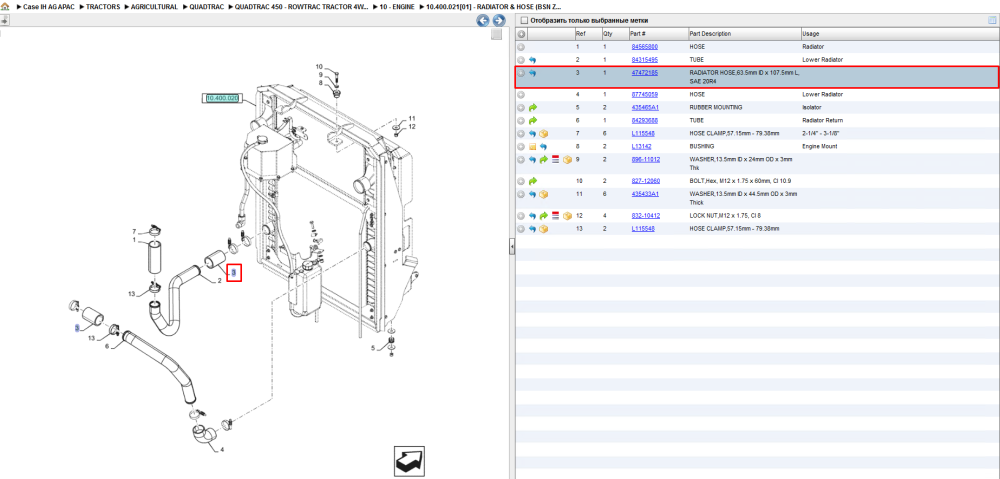Click 'Lower Radiator' usage text for TUBE 84315495

pos(822,59)
